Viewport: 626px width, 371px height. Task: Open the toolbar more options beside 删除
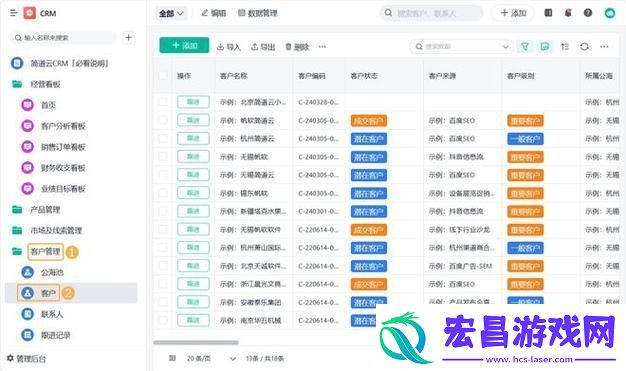coord(322,47)
